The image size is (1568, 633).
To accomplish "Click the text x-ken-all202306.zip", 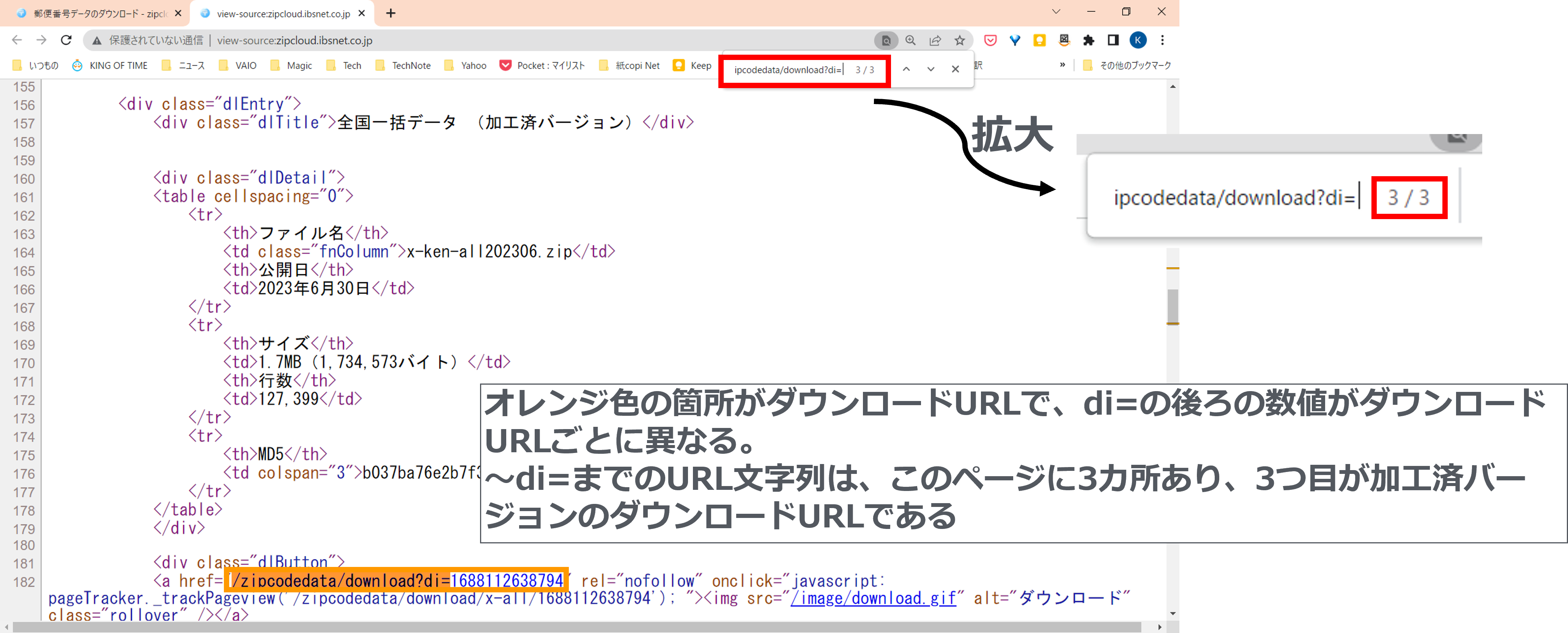I will tap(489, 252).
